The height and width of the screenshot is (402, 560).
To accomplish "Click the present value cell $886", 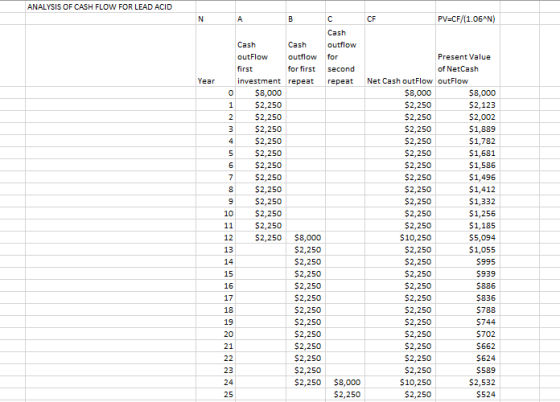I will point(468,286).
